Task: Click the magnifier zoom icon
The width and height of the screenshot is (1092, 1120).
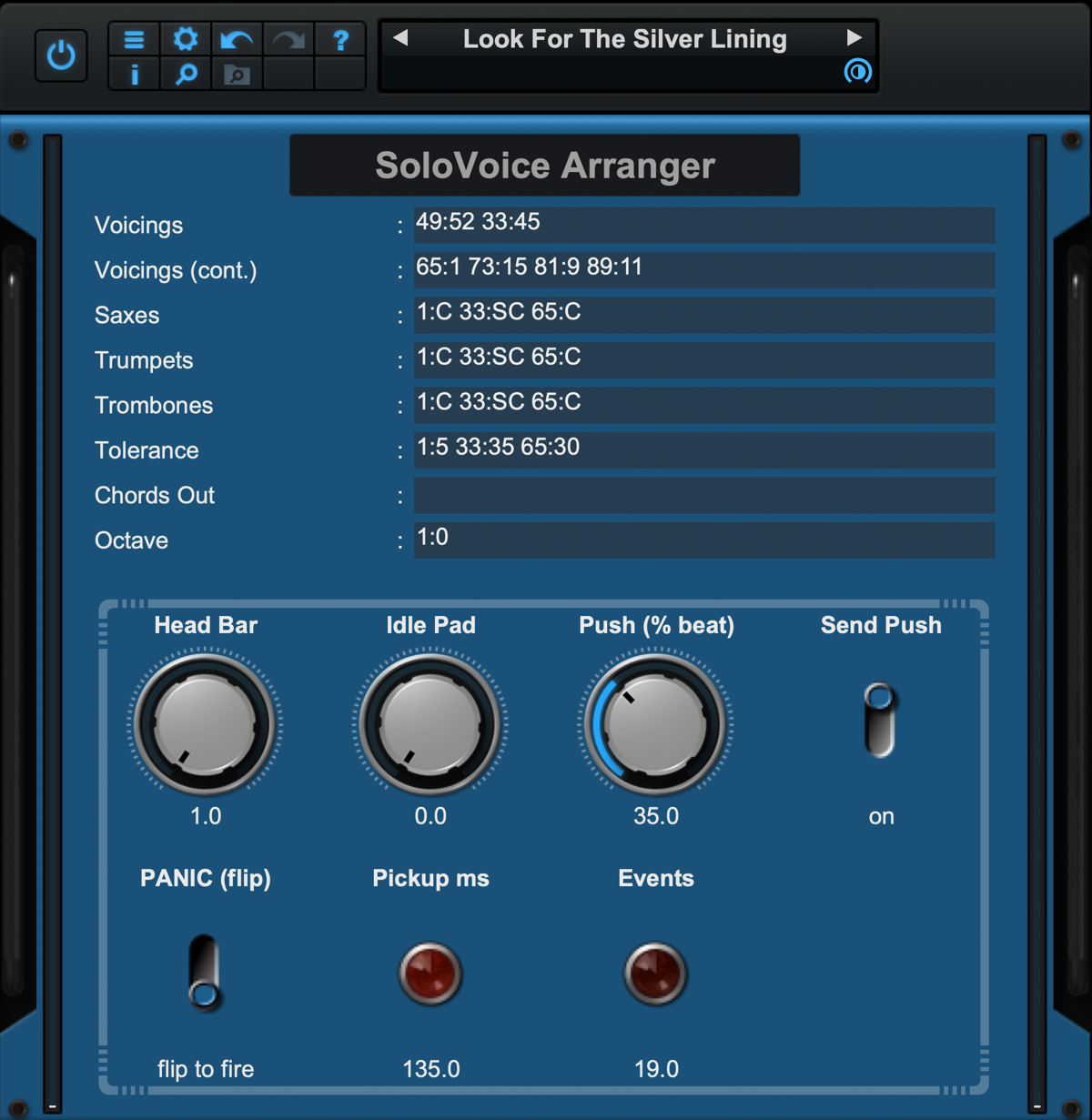Action: pos(186,75)
